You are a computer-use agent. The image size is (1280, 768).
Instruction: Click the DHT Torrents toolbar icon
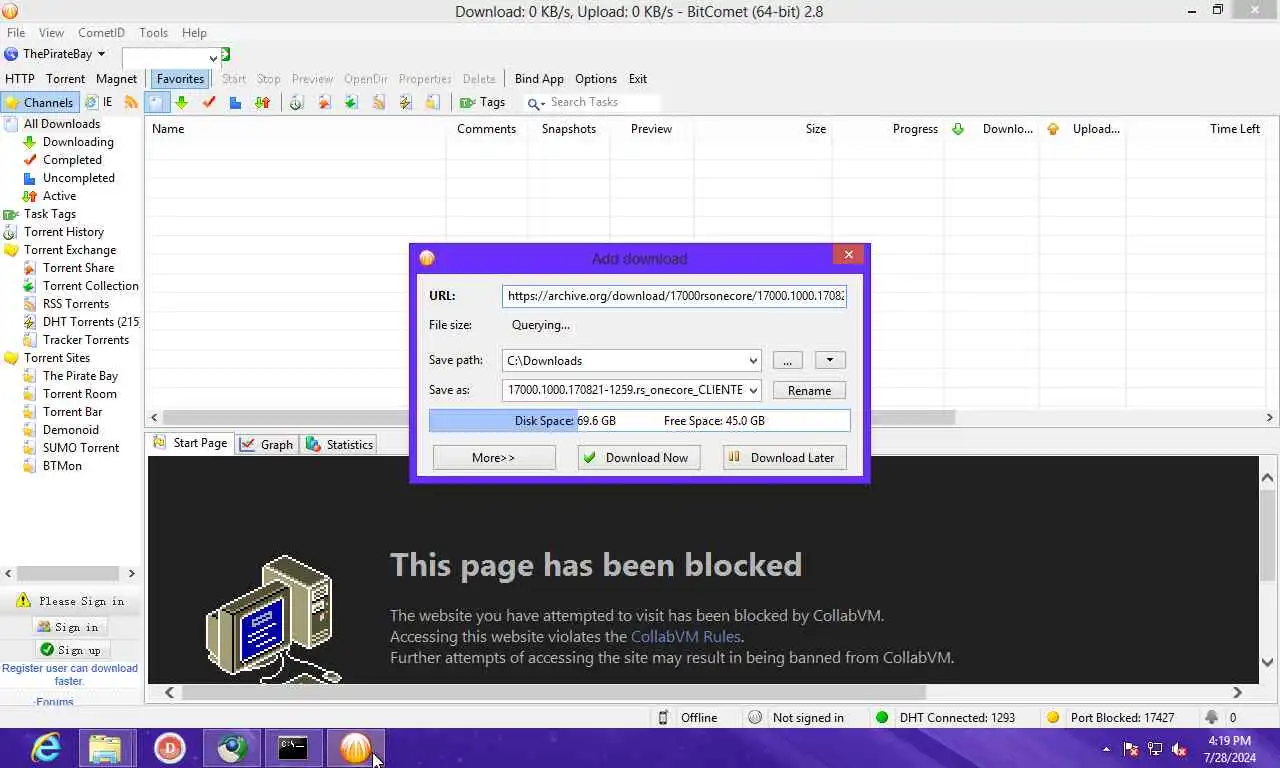pyautogui.click(x=405, y=102)
